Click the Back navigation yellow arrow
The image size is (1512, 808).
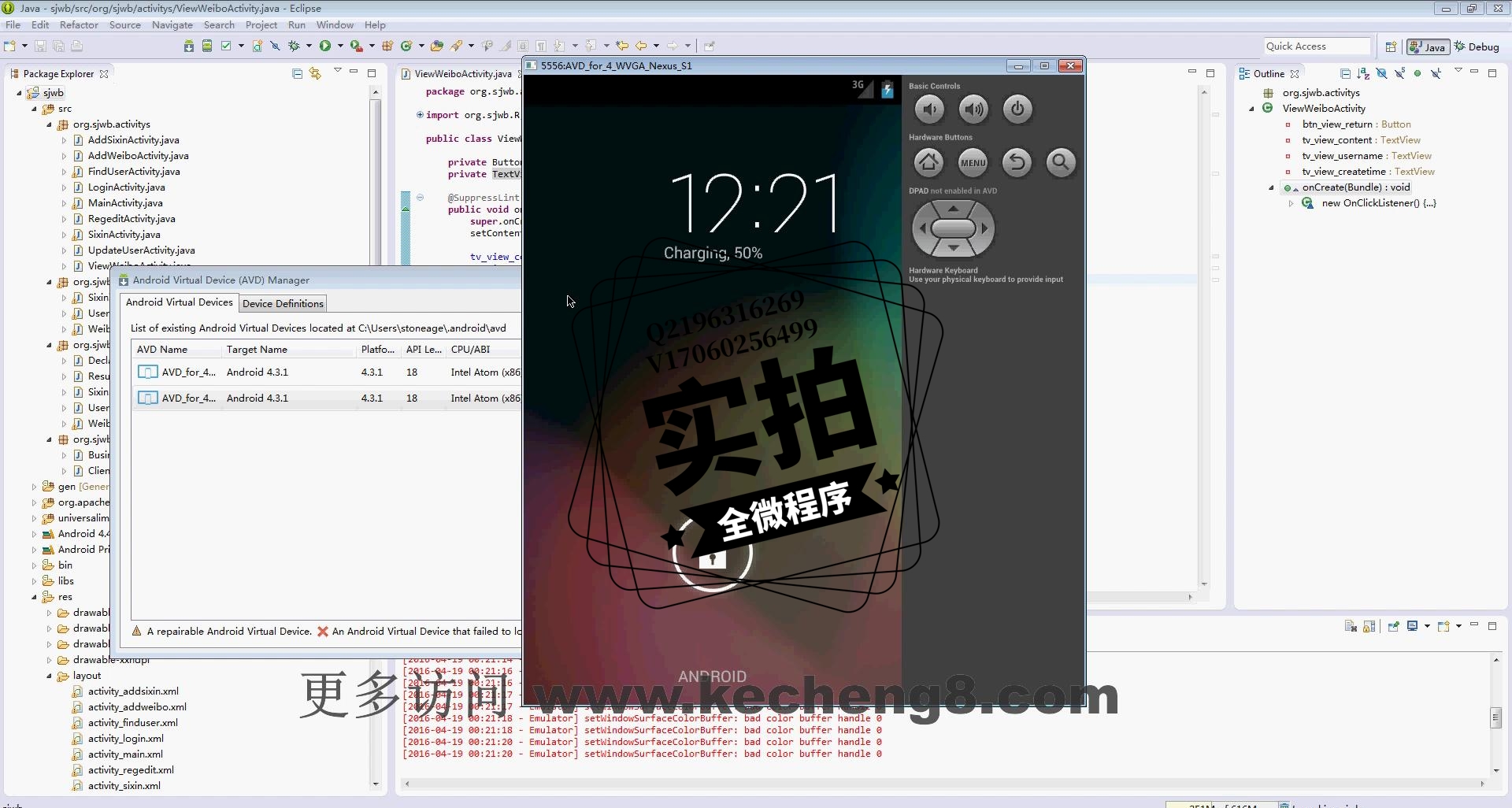(x=641, y=46)
